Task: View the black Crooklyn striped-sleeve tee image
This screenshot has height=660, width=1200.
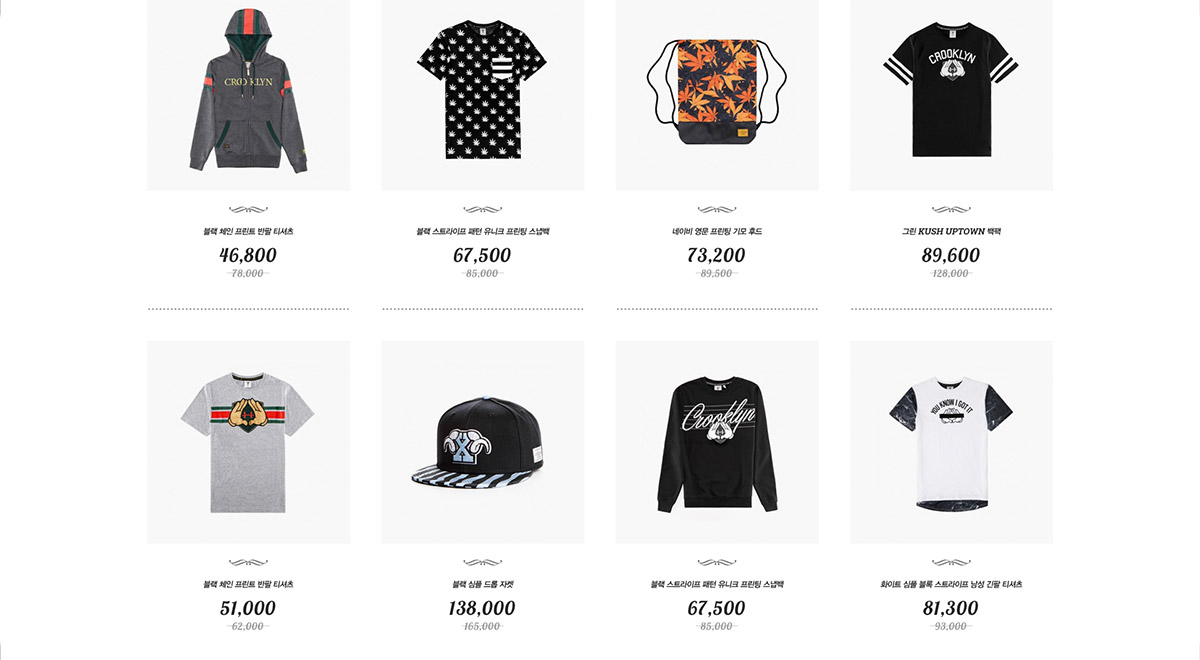Action: [x=951, y=95]
